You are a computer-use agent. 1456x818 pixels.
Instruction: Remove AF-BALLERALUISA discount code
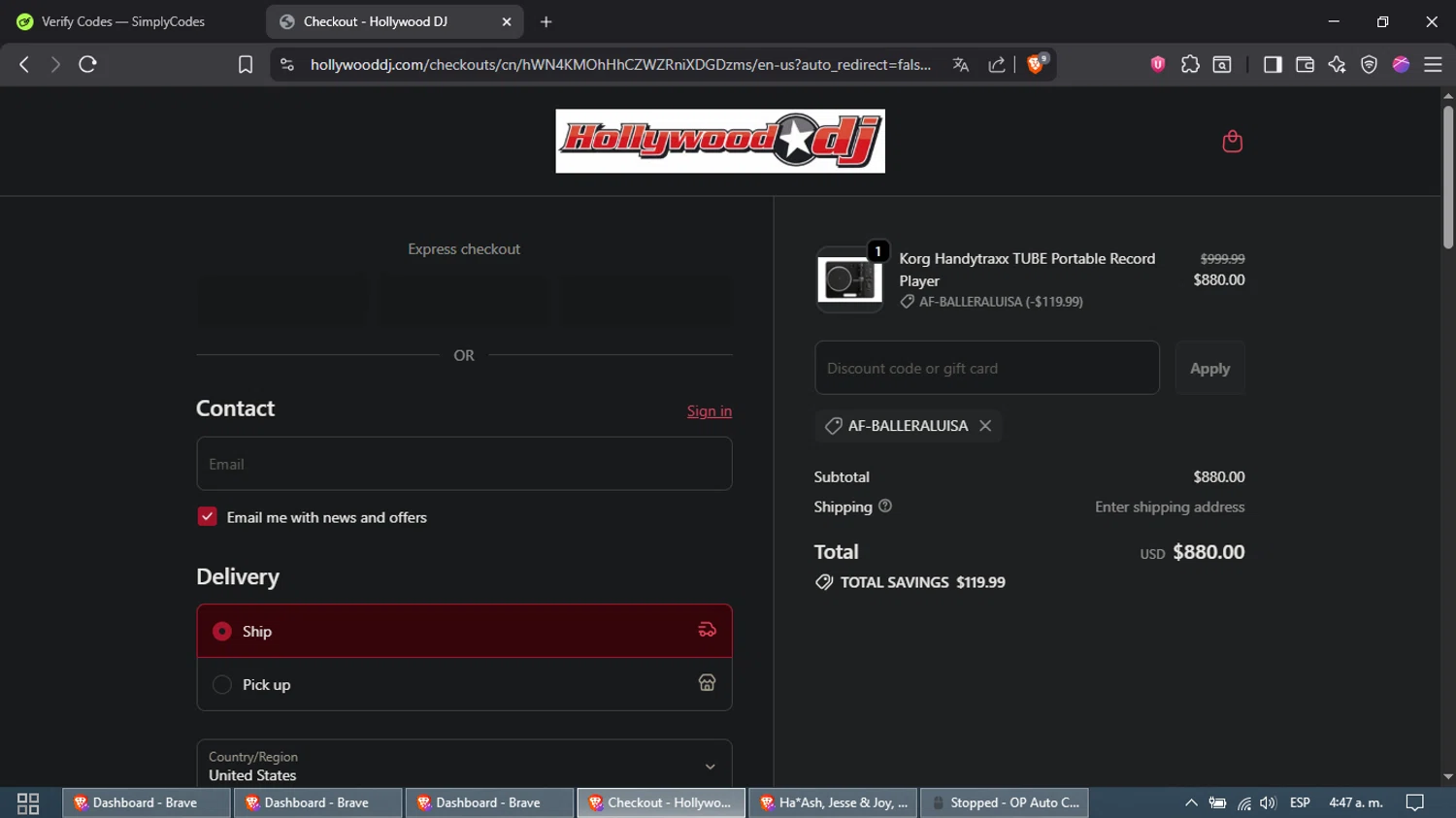pos(985,426)
